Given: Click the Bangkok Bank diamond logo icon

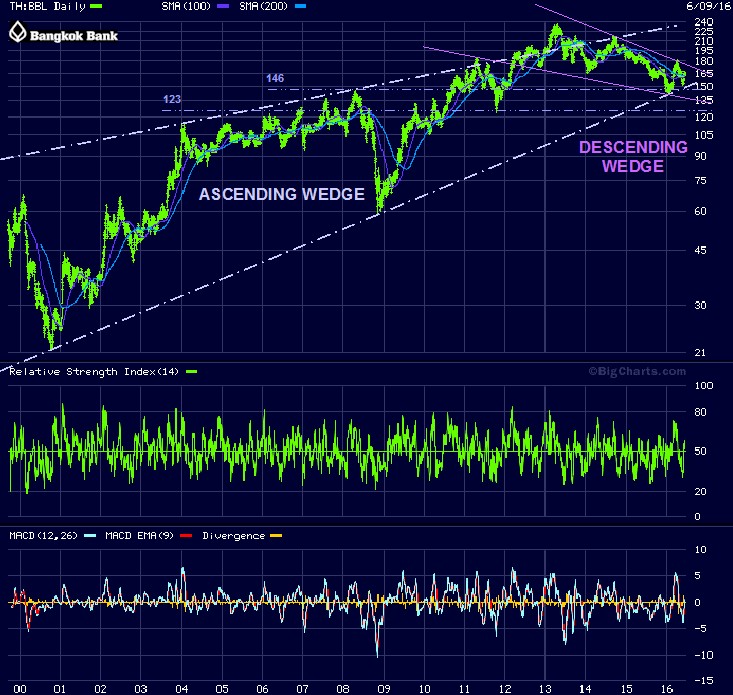Looking at the screenshot, I should (18, 32).
